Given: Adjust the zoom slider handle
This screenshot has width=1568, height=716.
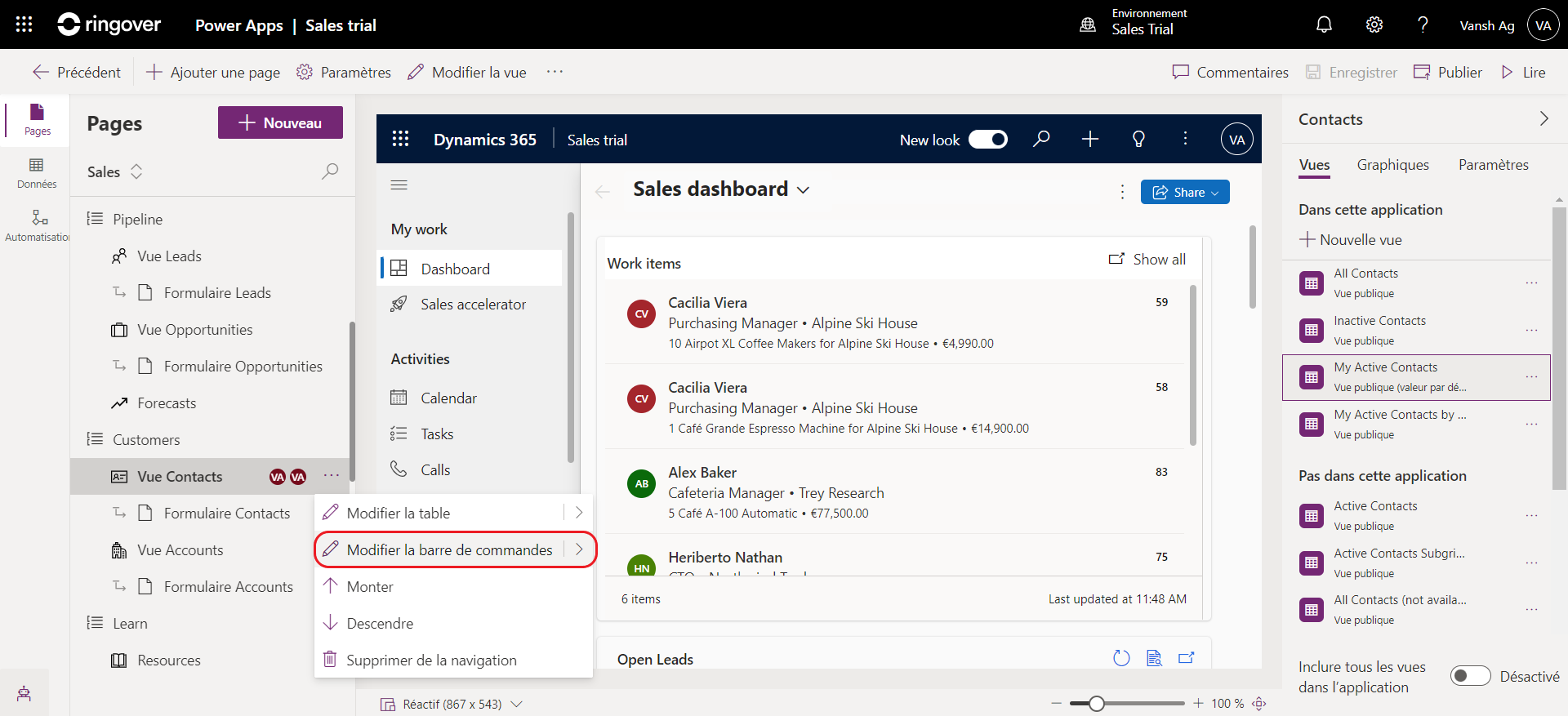Looking at the screenshot, I should point(1097,703).
